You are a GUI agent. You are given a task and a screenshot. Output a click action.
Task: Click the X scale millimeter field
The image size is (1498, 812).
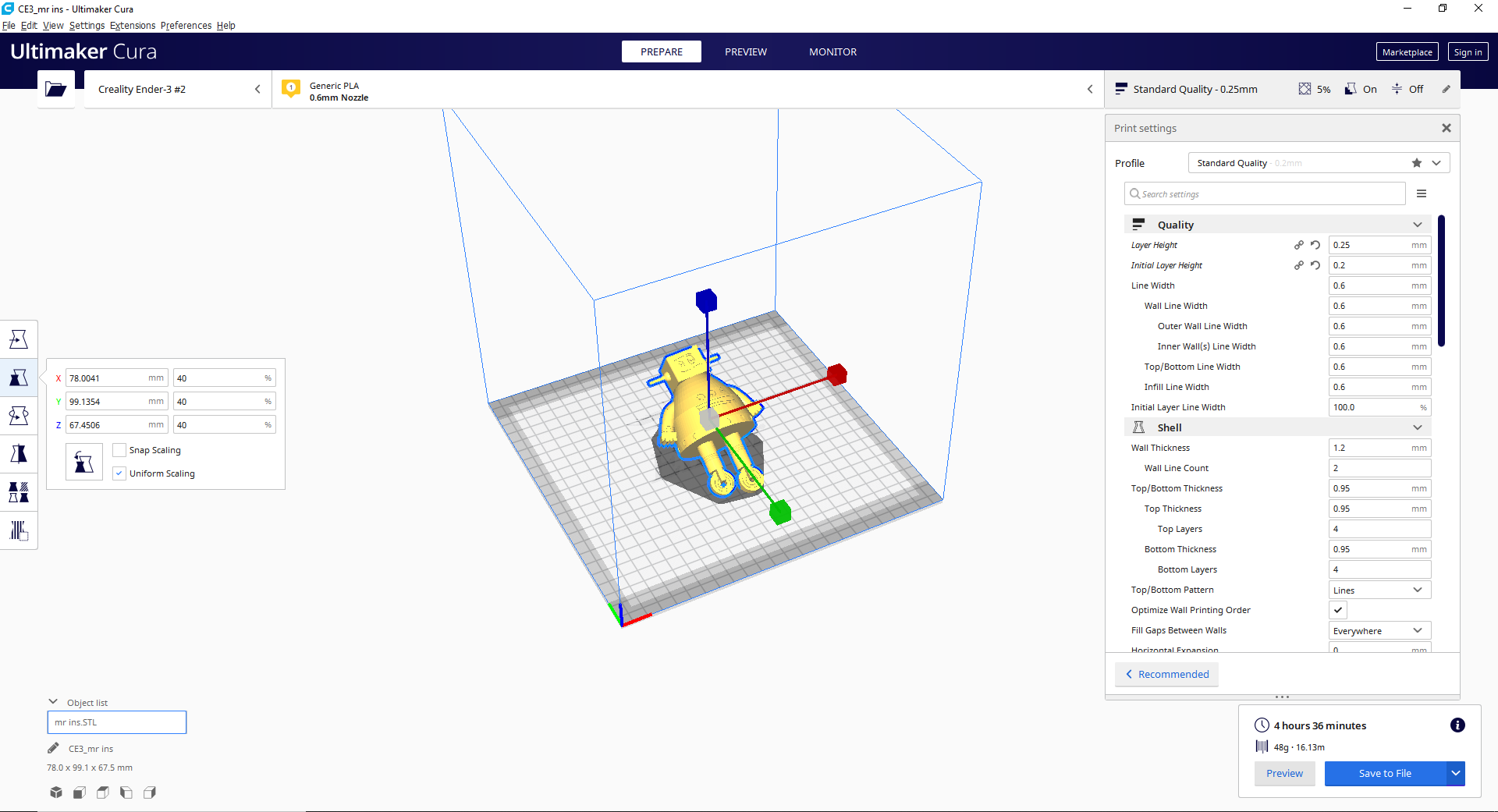click(117, 378)
